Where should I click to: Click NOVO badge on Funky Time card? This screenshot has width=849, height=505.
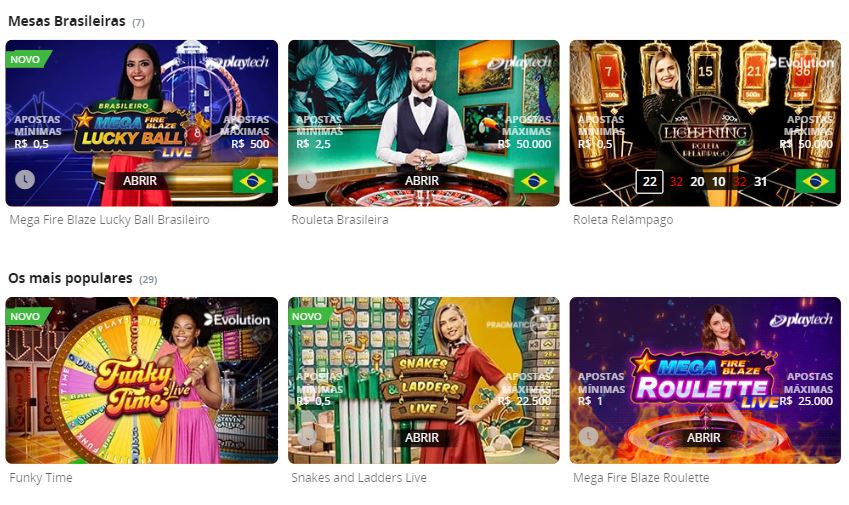(x=27, y=316)
